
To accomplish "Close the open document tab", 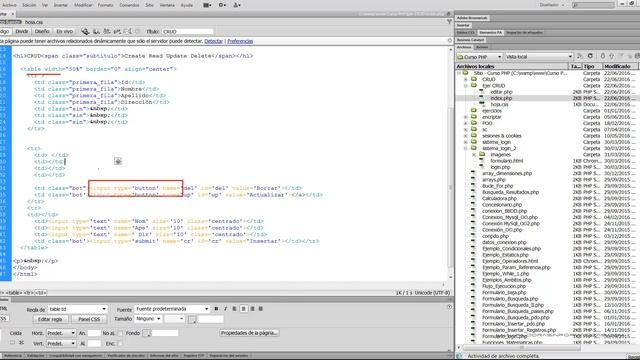I will (x=12, y=14).
